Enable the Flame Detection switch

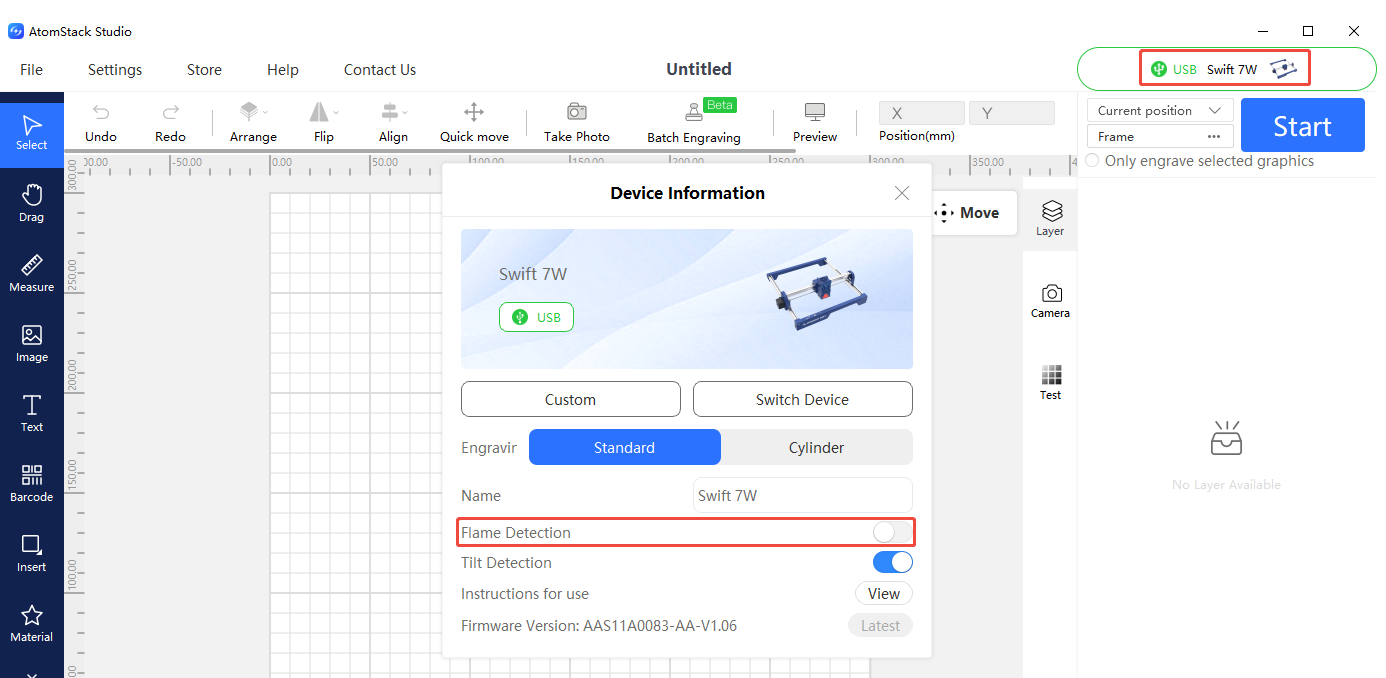(x=893, y=532)
